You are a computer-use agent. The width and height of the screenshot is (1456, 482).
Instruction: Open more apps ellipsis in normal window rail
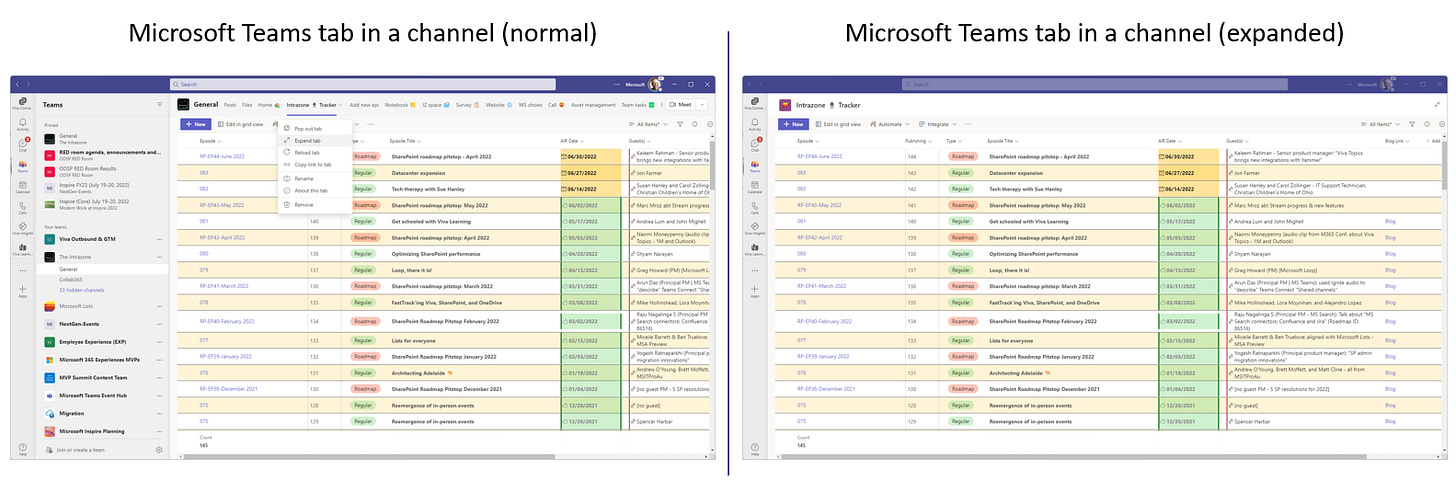(22, 272)
